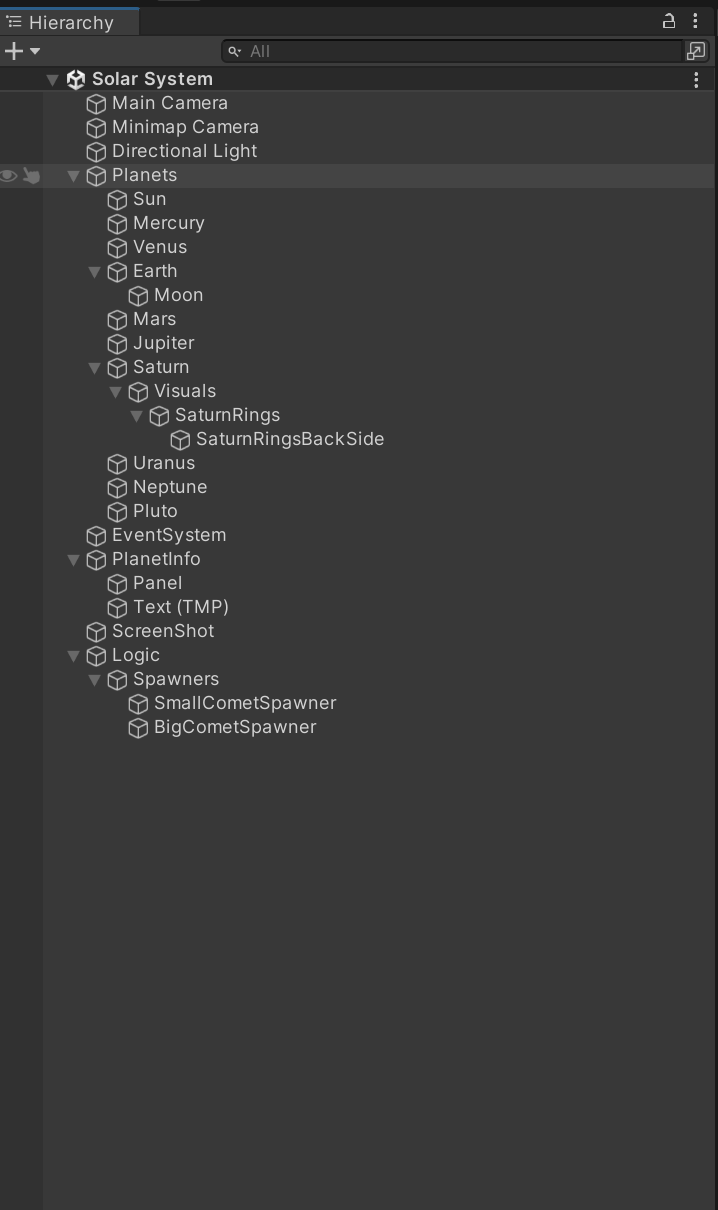Open the Solar System scene options menu

point(696,80)
